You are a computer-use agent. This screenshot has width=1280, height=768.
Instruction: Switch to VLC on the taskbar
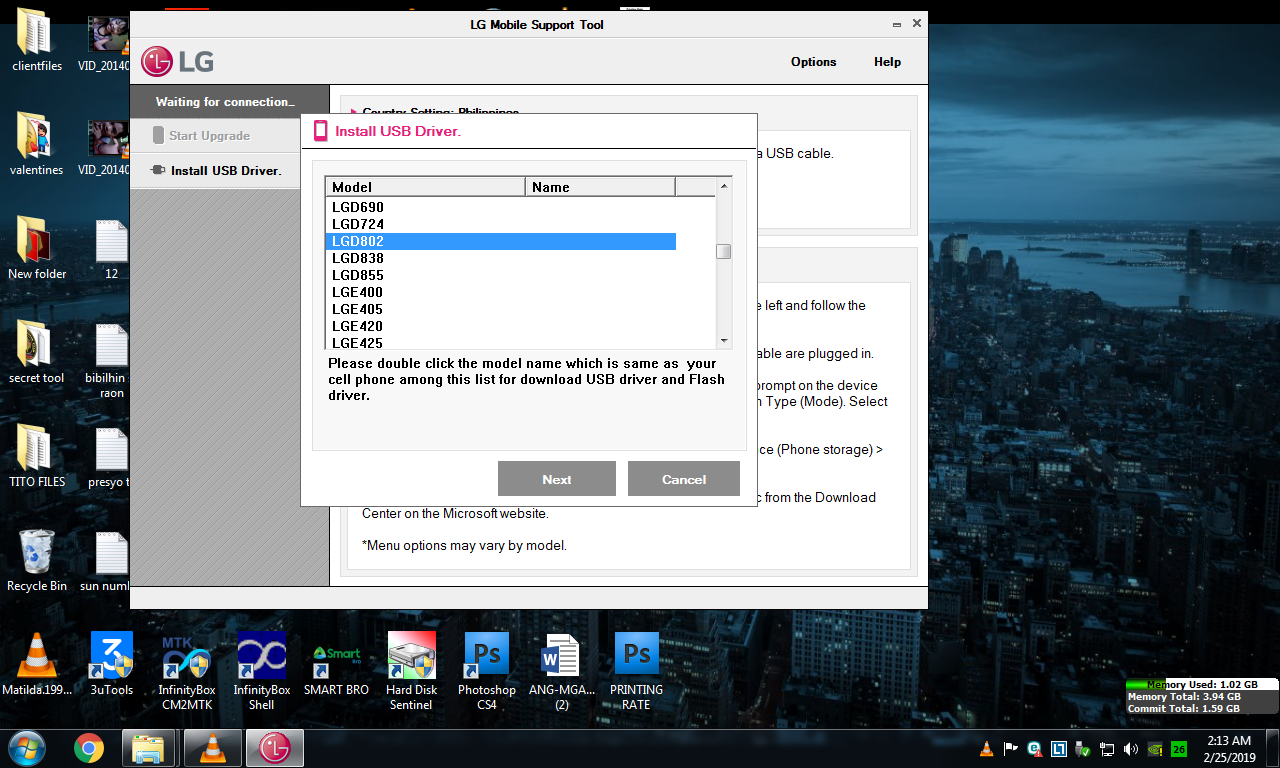click(212, 748)
